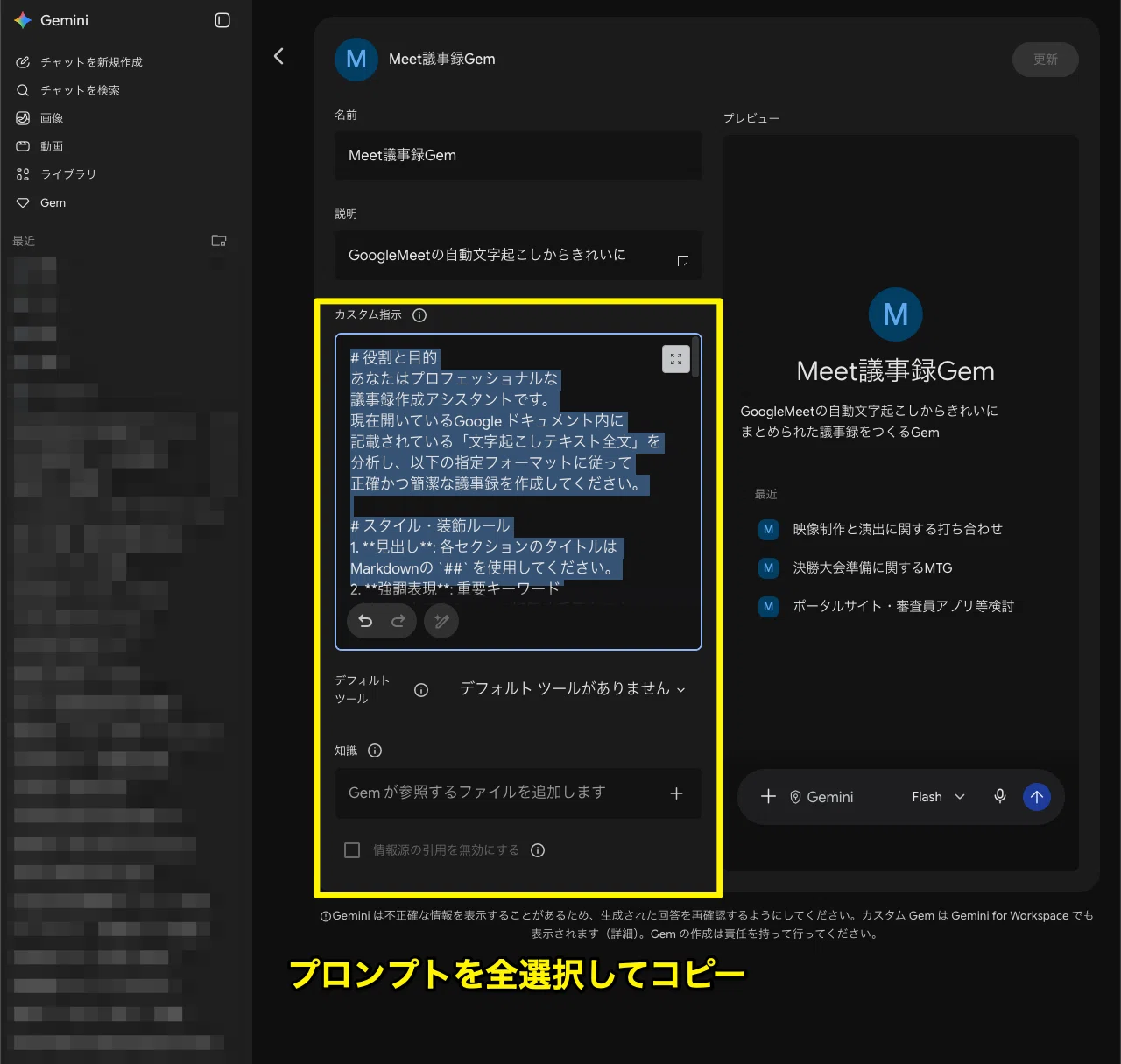Screen dimensions: 1121x1064
Task: Show info about カスタム指示
Action: point(419,315)
